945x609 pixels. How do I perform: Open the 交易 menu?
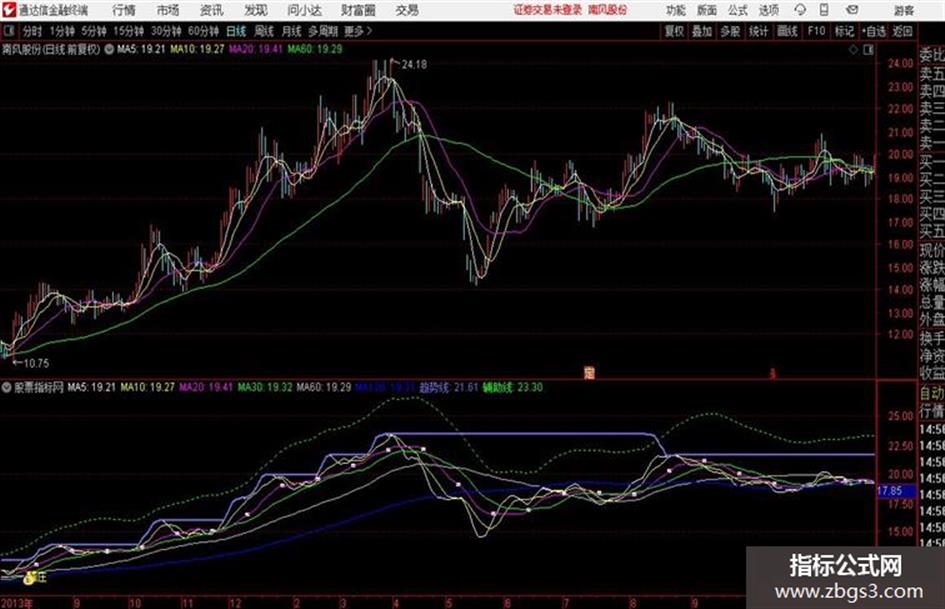[407, 10]
